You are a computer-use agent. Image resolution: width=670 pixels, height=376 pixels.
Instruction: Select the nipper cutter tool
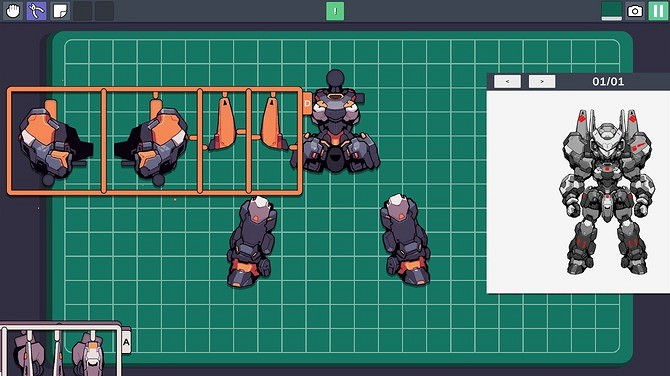(36, 11)
